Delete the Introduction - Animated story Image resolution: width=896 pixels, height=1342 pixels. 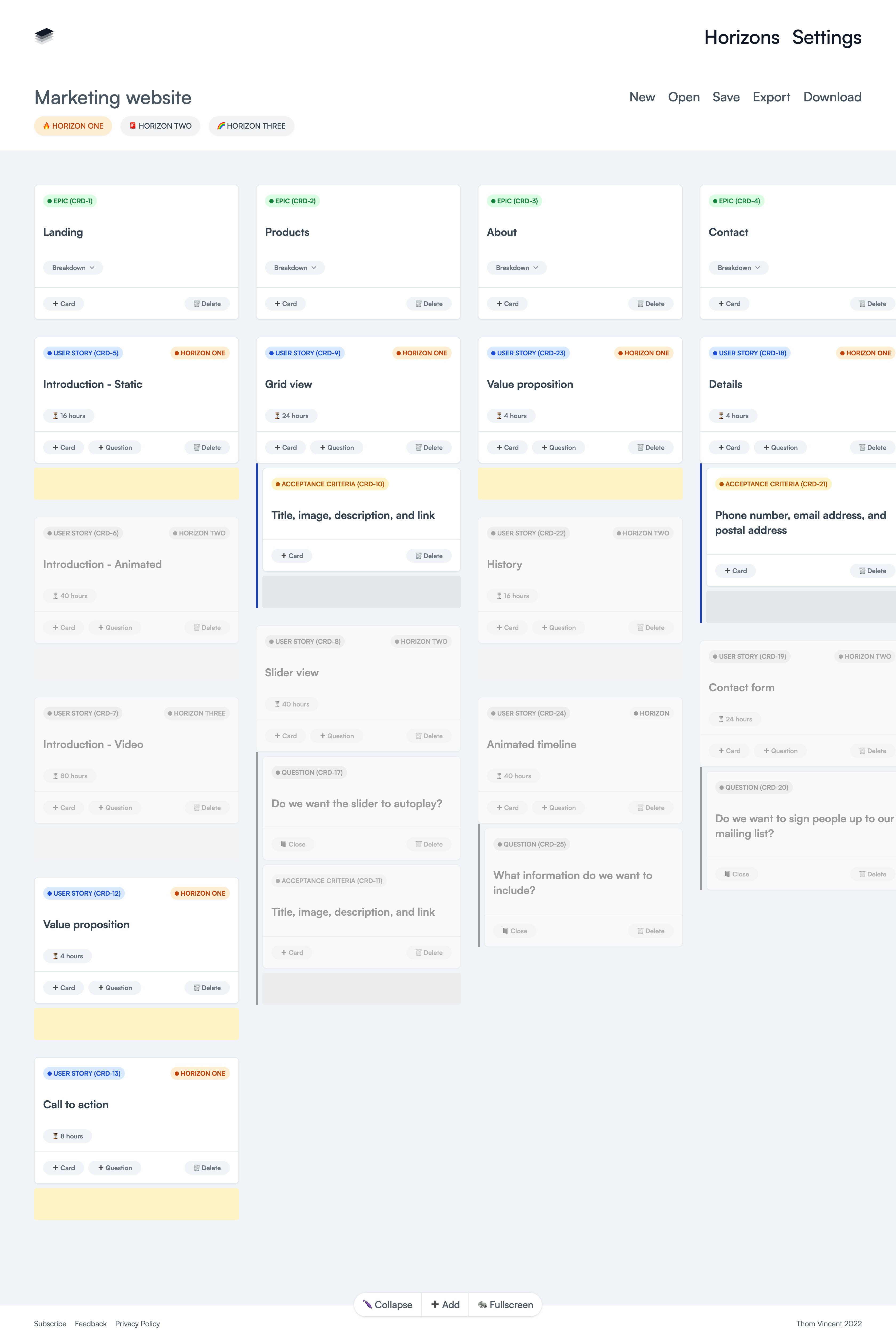coord(207,628)
